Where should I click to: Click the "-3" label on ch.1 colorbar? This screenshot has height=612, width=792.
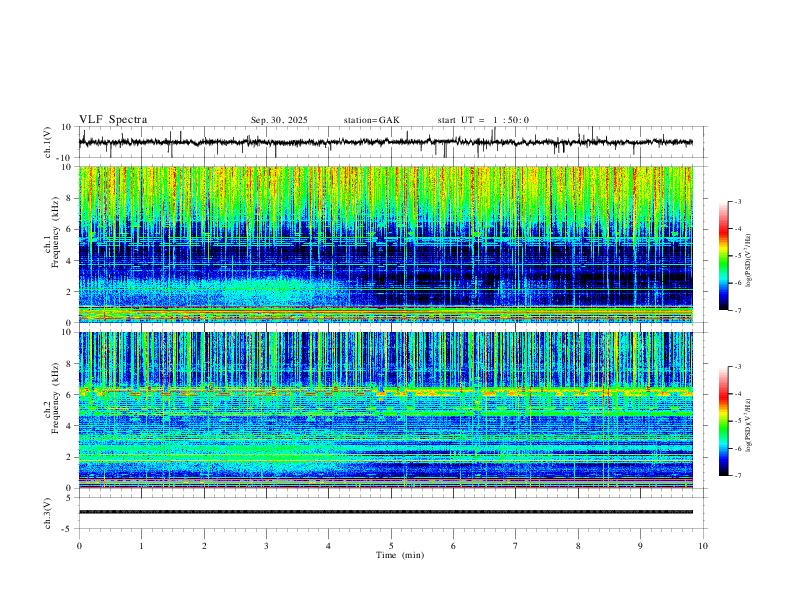(738, 201)
